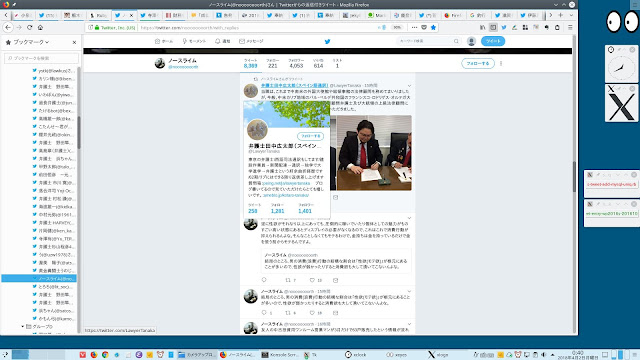Open the hover card 1,401 followers count
Image resolution: width=640 pixels, height=360 pixels.
pos(305,209)
